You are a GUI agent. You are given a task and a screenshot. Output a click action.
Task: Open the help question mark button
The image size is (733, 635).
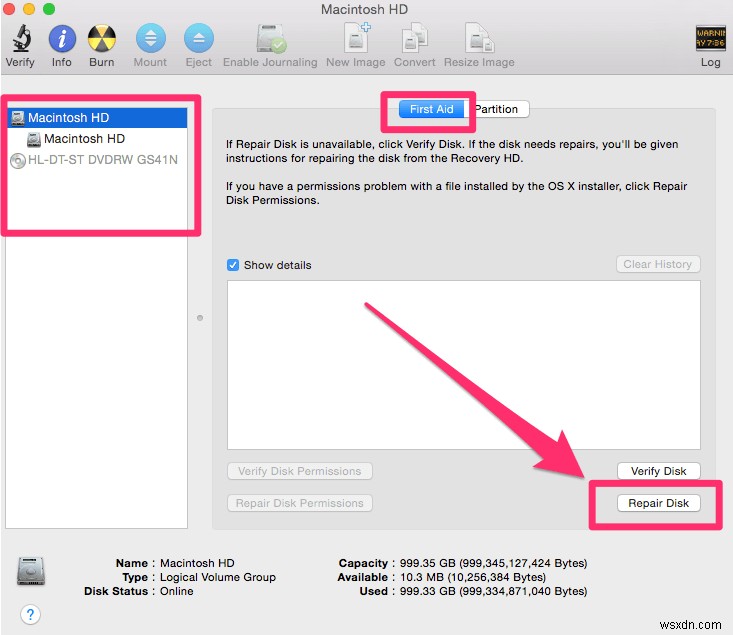point(30,614)
